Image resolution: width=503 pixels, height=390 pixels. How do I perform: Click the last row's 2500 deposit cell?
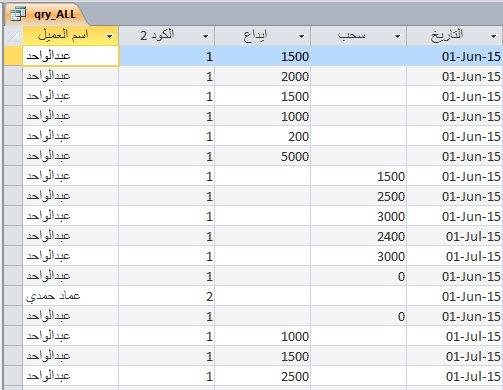(x=263, y=376)
